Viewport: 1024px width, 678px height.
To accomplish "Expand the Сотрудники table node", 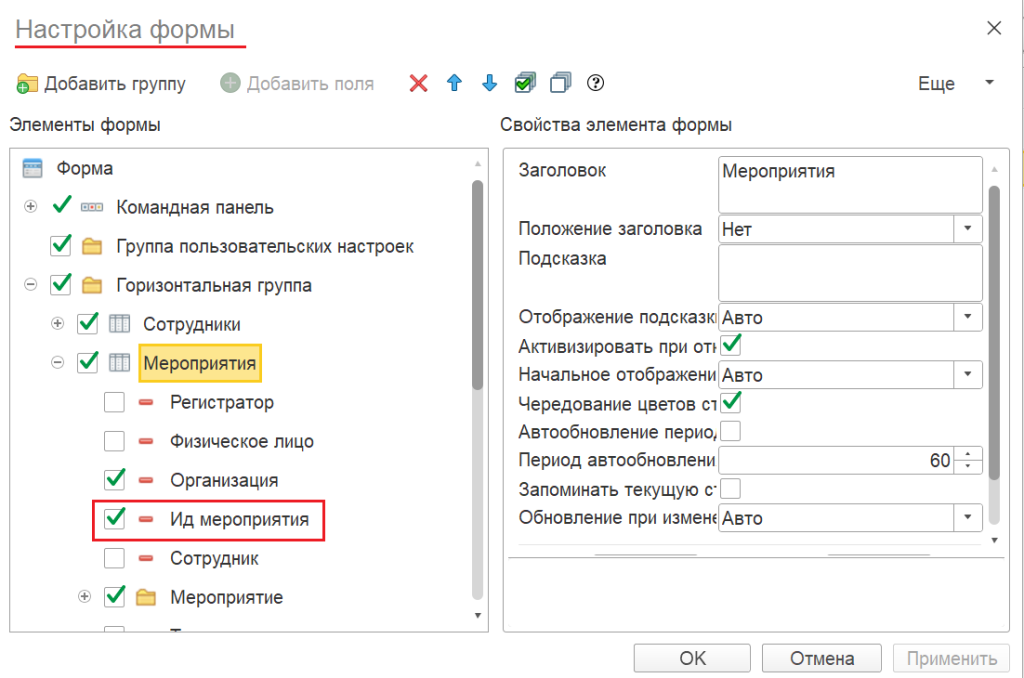I will click(x=57, y=324).
